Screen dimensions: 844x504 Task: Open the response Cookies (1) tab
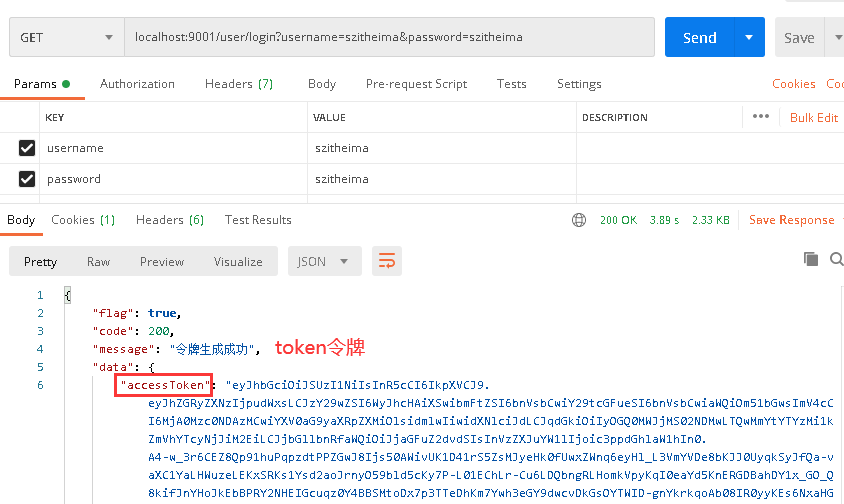(83, 220)
